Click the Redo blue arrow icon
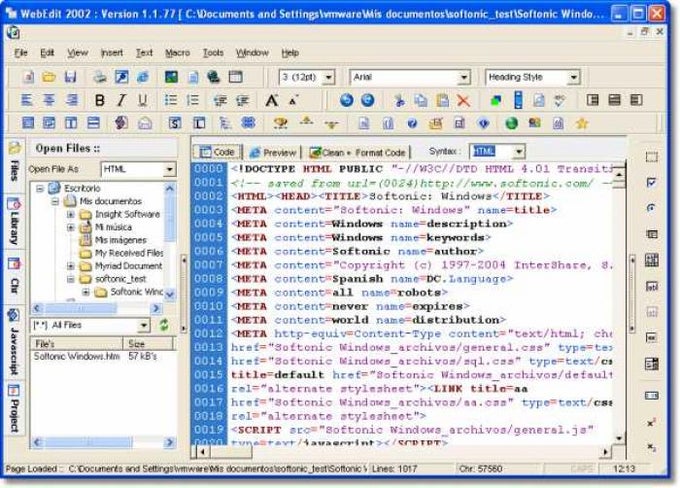The width and height of the screenshot is (680, 488). [x=367, y=100]
